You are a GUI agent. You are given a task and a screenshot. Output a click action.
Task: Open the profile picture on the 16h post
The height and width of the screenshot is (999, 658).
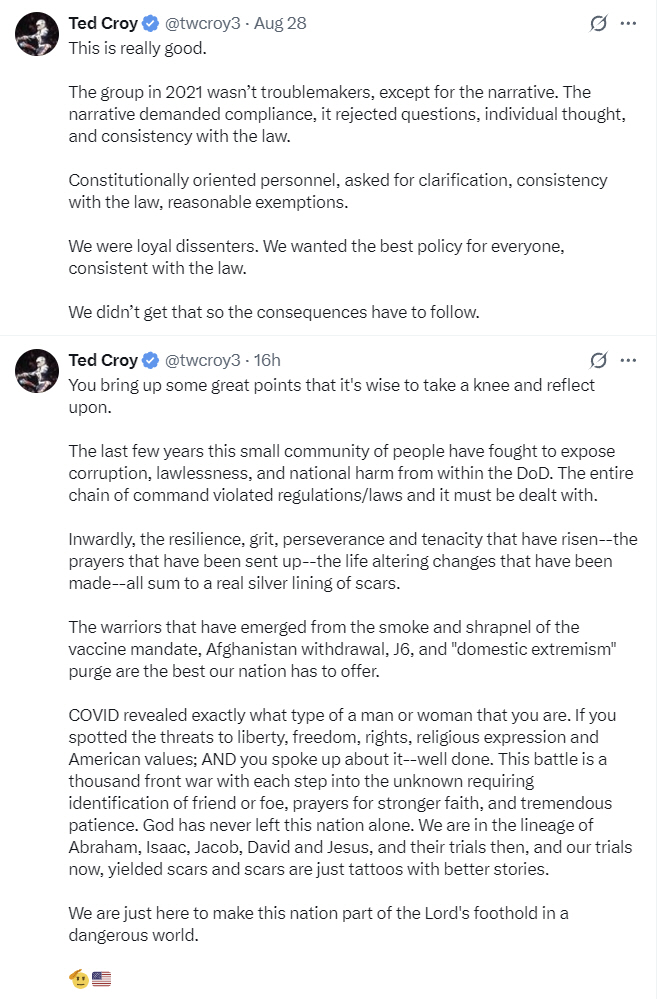coord(37,371)
